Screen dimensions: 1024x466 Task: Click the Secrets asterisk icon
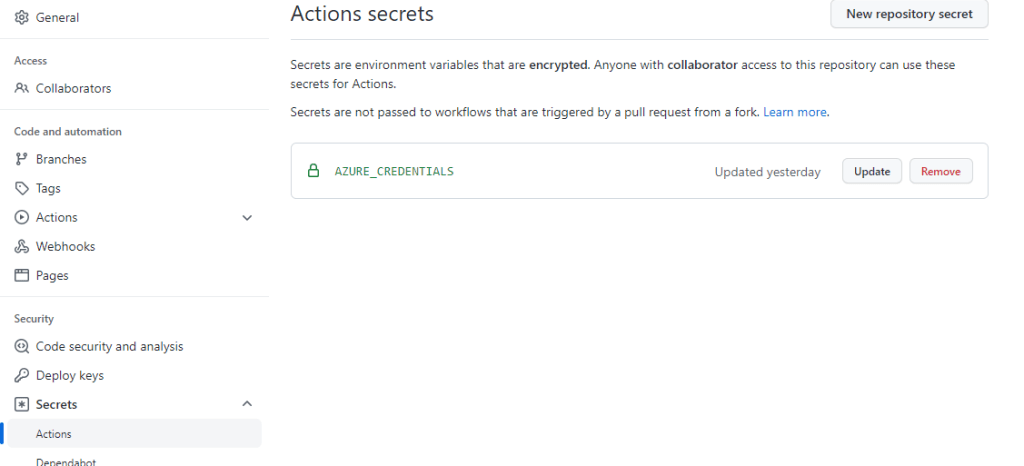pyautogui.click(x=22, y=404)
